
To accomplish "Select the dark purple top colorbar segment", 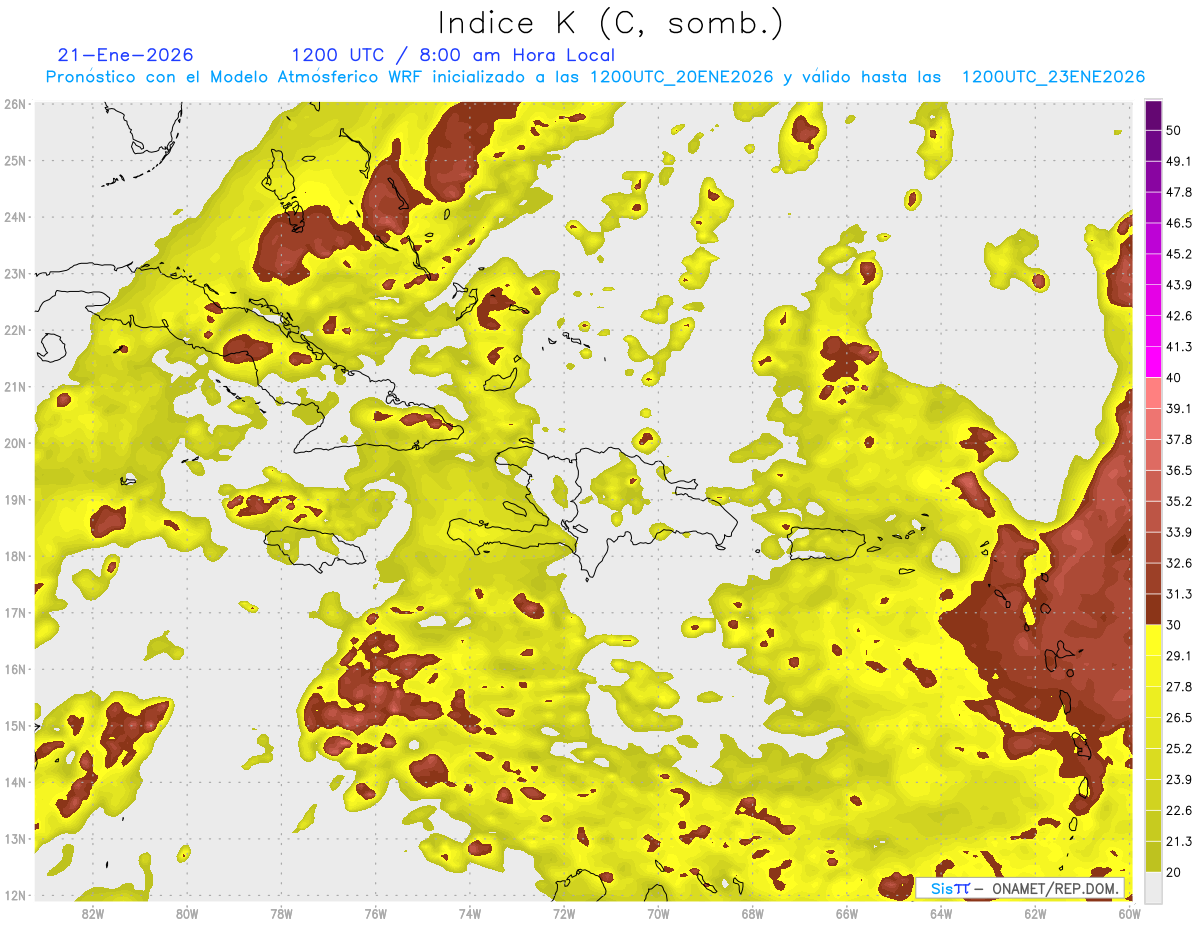I will pyautogui.click(x=1153, y=114).
